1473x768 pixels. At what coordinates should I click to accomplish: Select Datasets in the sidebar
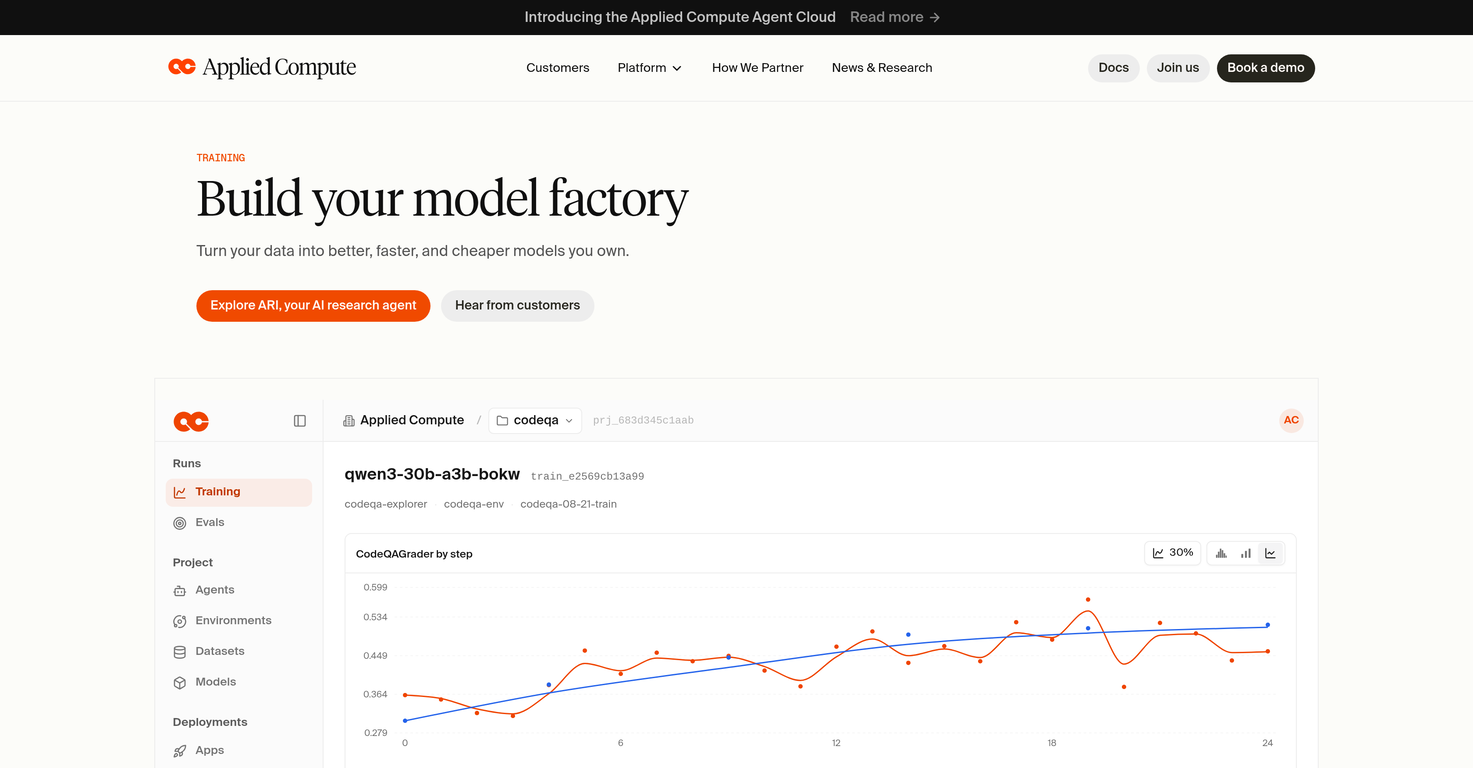(239, 651)
